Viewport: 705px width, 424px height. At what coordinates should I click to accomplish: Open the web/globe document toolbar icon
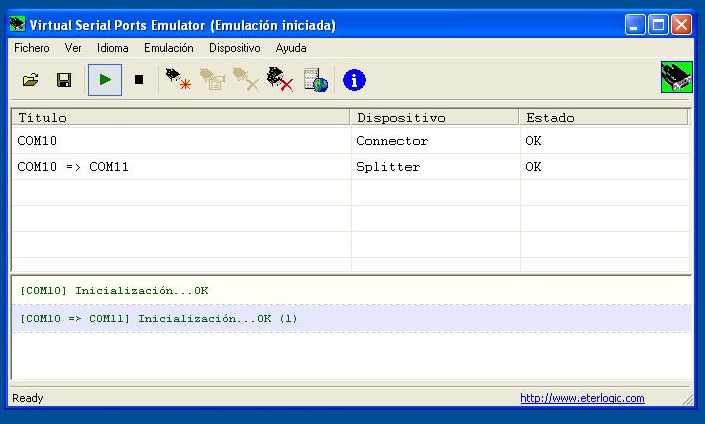pyautogui.click(x=316, y=80)
